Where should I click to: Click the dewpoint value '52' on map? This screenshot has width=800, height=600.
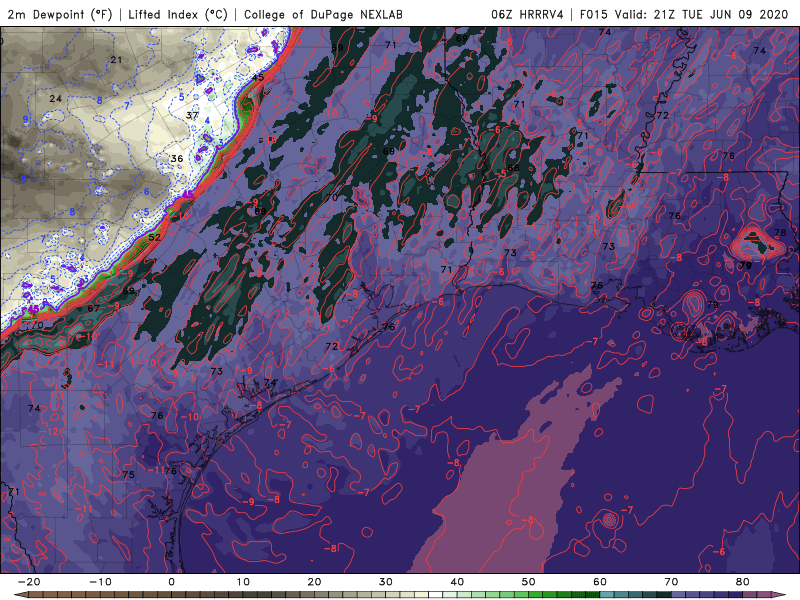pos(155,237)
